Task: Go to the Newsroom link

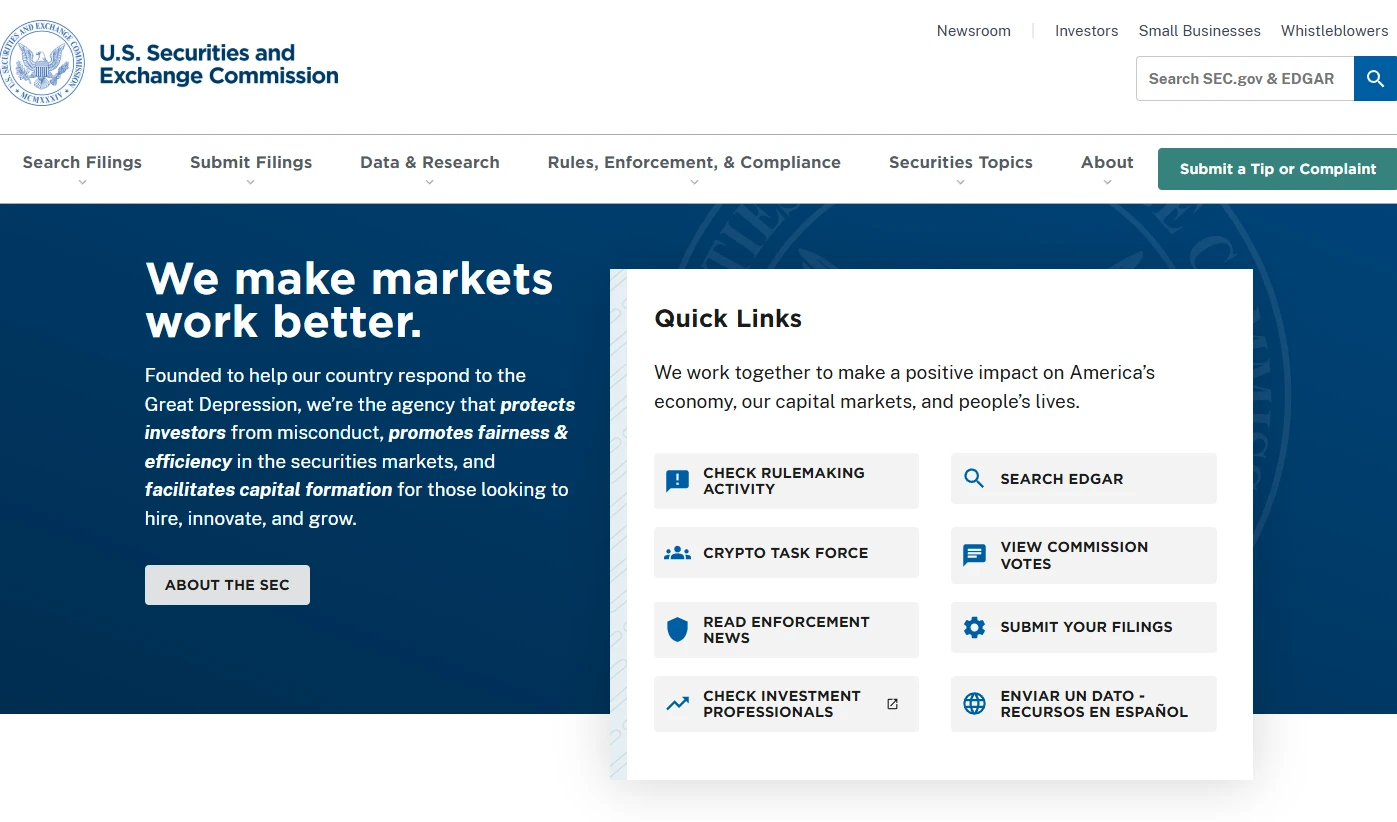Action: coord(973,31)
